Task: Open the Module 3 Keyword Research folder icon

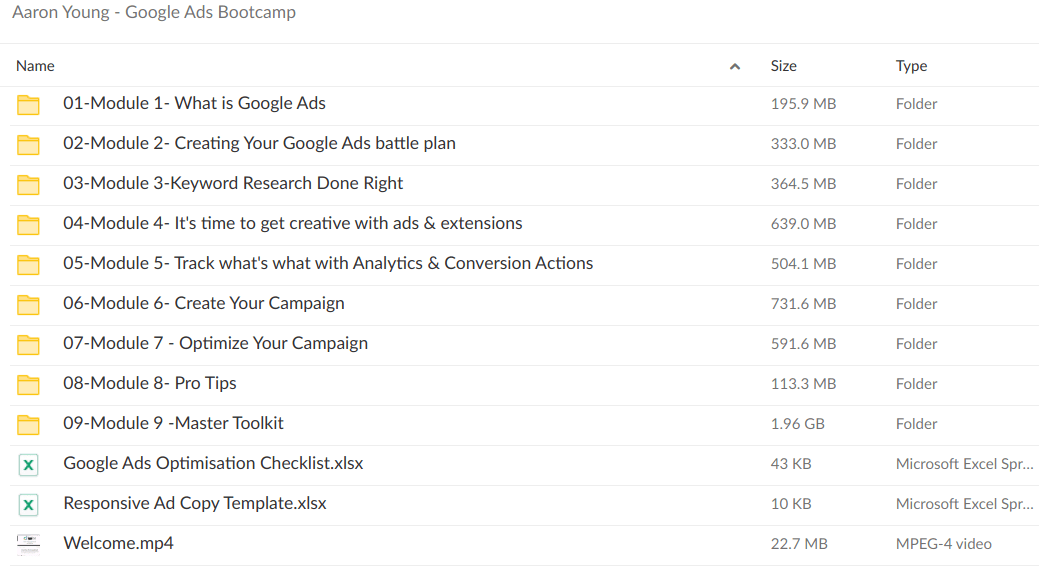Action: (28, 184)
